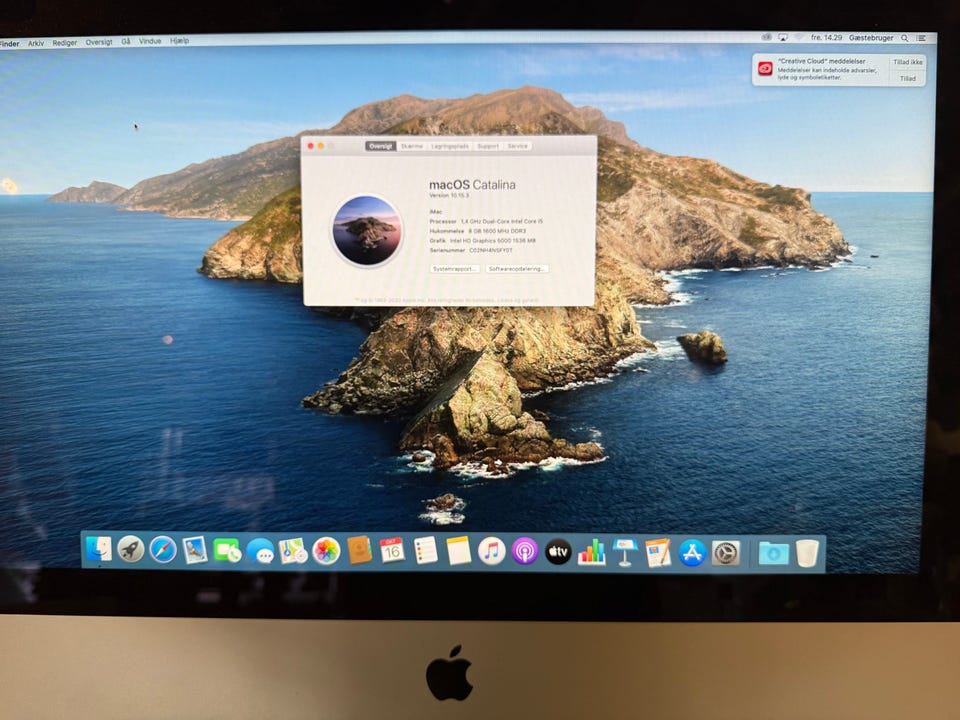Screen dimensions: 960x720
Task: Open the Apple TV app in the Dock
Action: tap(558, 552)
